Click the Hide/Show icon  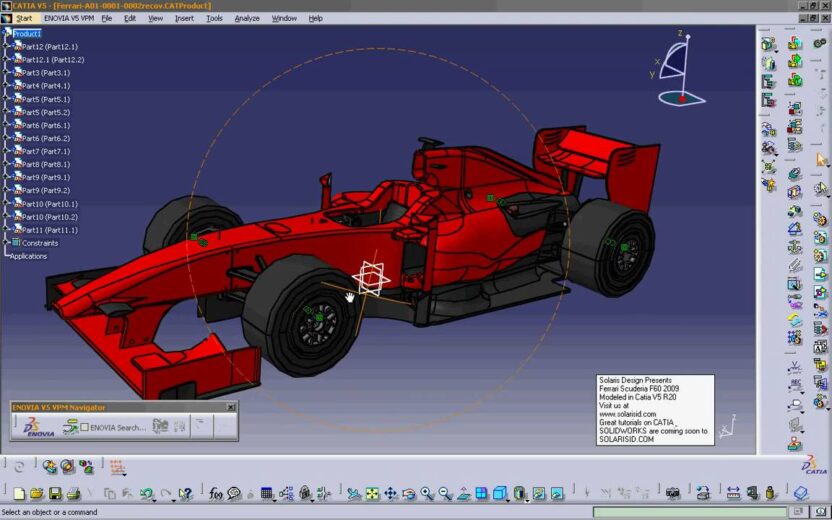pyautogui.click(x=539, y=493)
